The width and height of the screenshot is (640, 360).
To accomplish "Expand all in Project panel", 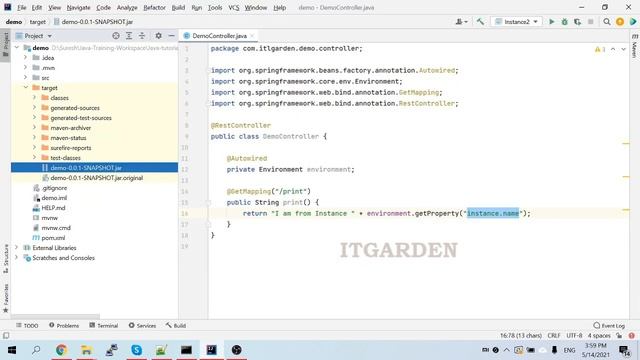I will coord(129,36).
